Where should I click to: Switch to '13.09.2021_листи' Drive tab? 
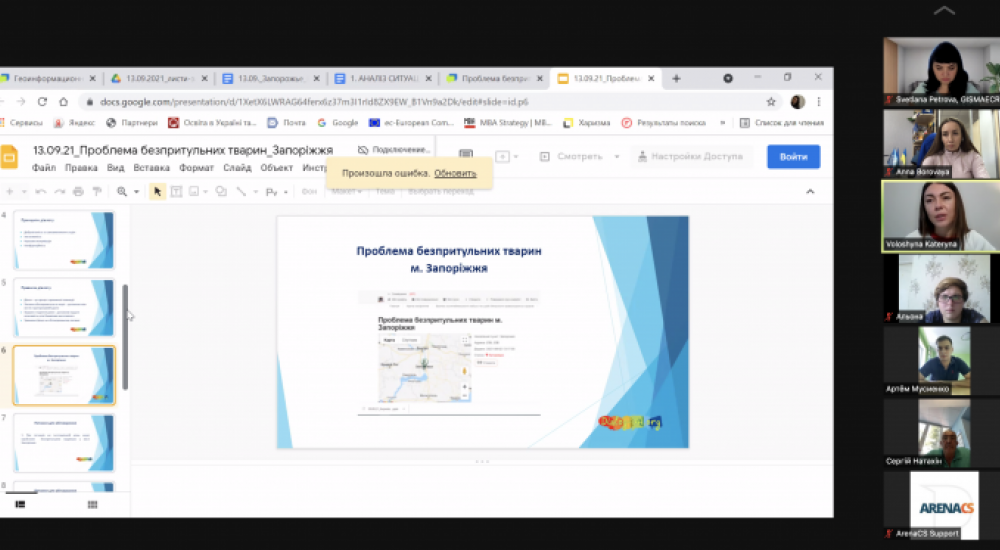[158, 78]
